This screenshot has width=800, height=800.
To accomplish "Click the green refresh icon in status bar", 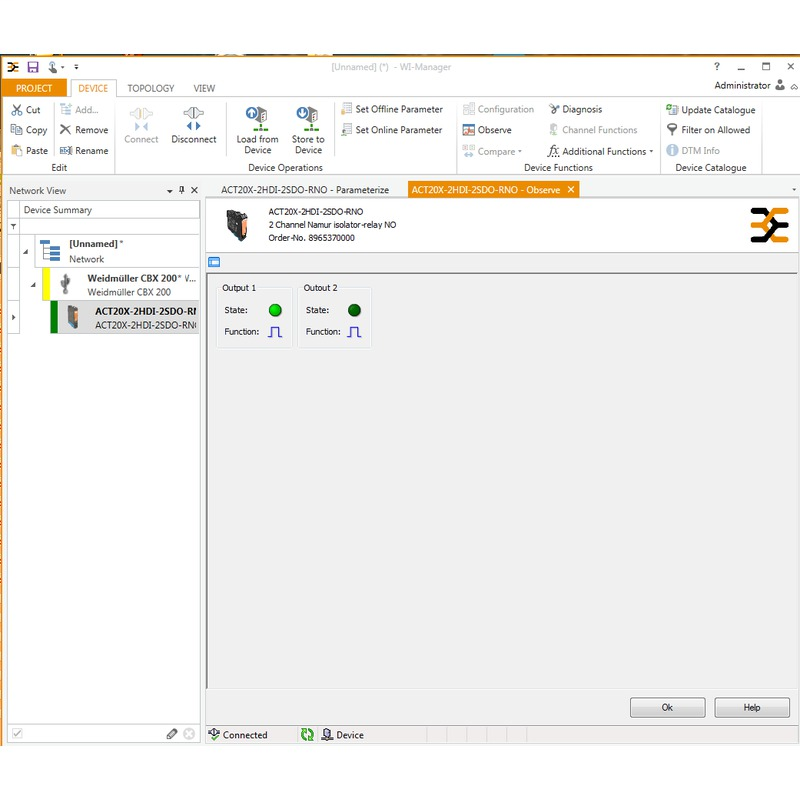I will (x=307, y=735).
